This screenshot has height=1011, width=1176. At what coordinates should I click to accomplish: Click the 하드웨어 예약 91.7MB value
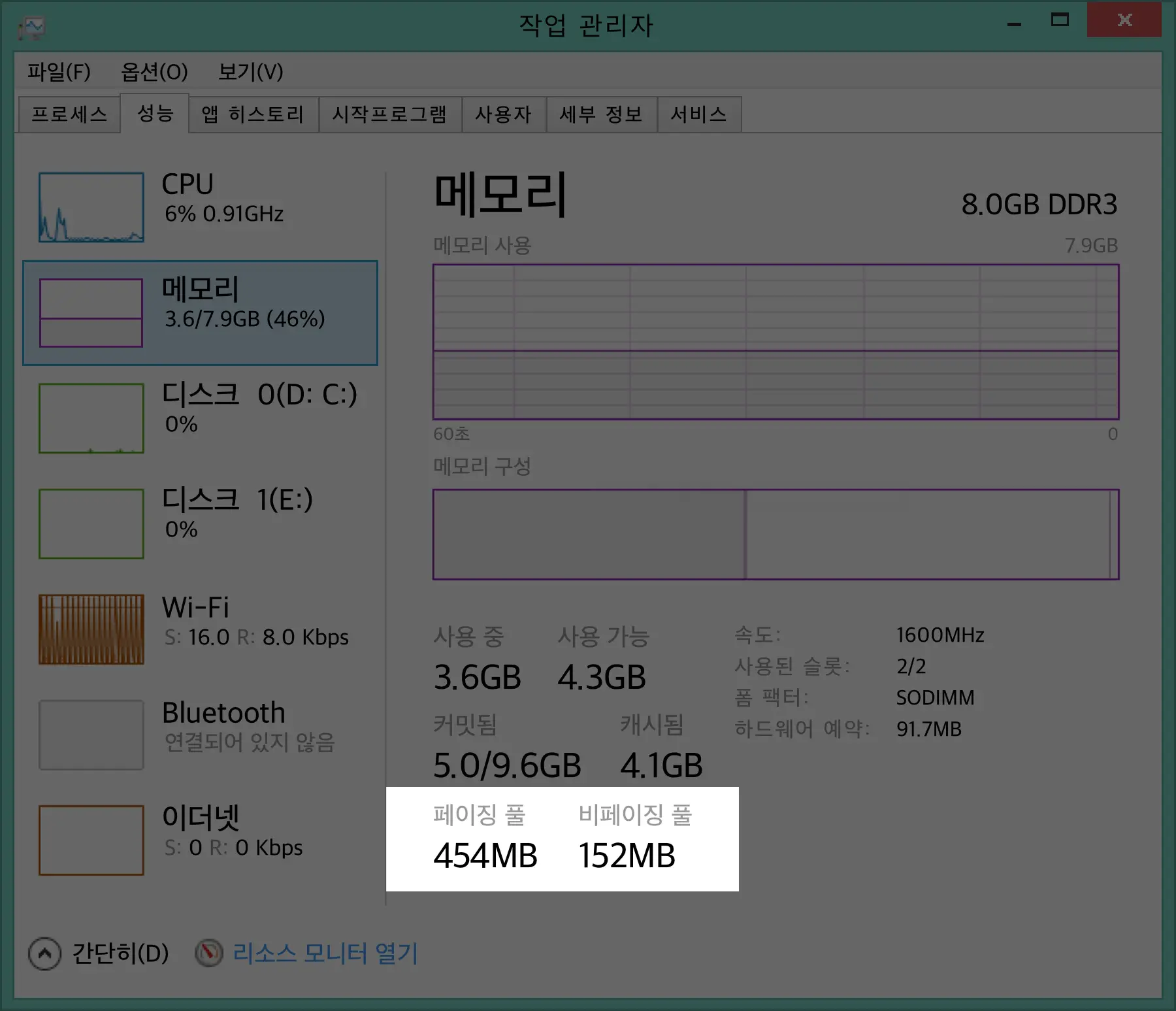tap(929, 729)
